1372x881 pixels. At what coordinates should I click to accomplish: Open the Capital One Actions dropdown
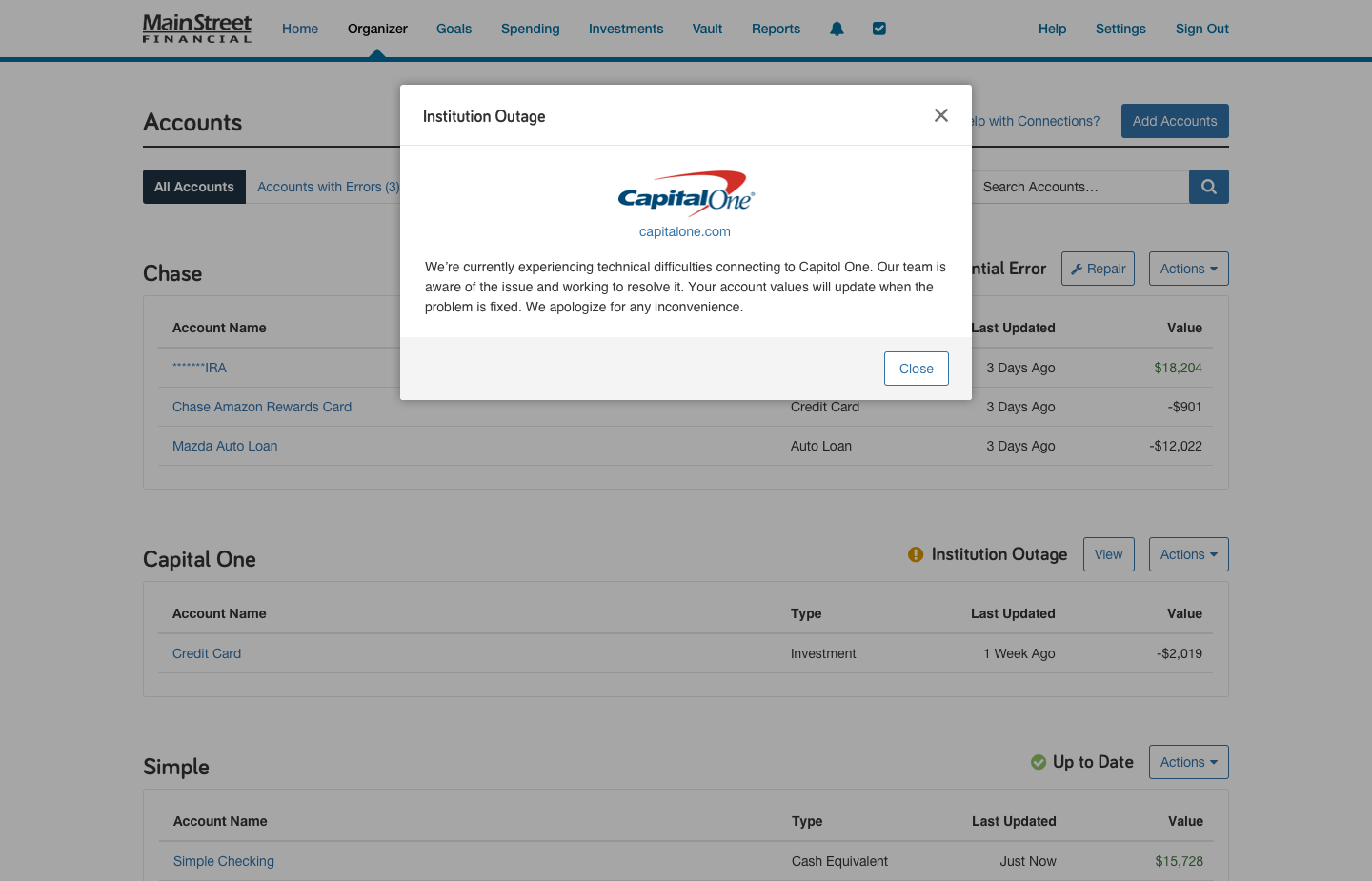pos(1189,554)
